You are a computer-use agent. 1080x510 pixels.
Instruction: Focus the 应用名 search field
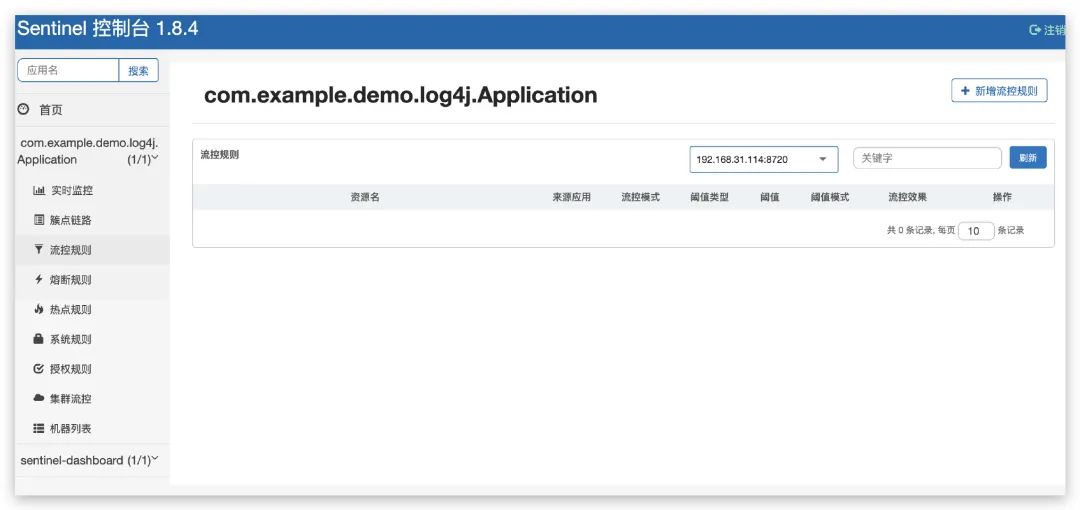point(68,70)
